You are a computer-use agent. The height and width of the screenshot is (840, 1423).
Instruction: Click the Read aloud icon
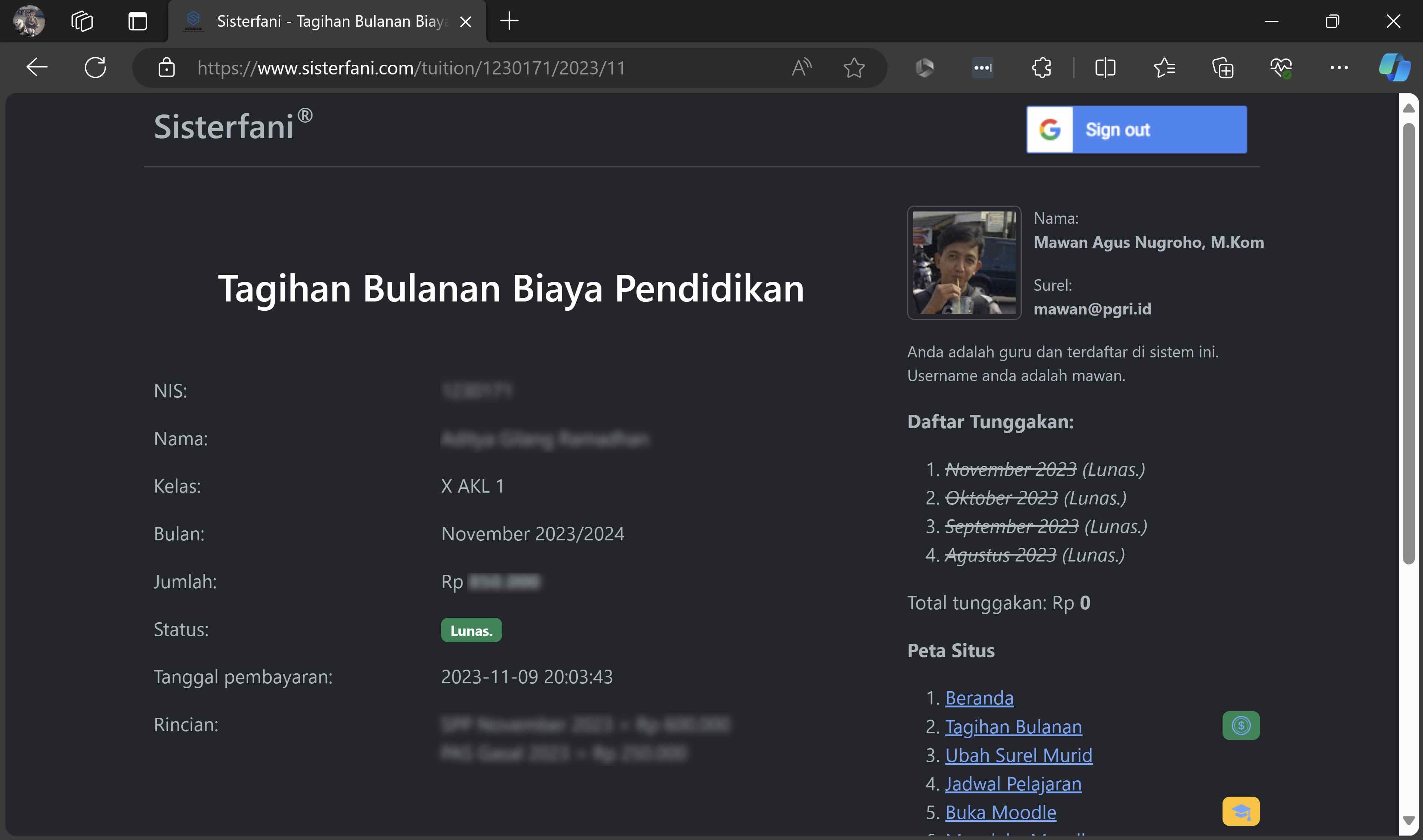tap(801, 68)
